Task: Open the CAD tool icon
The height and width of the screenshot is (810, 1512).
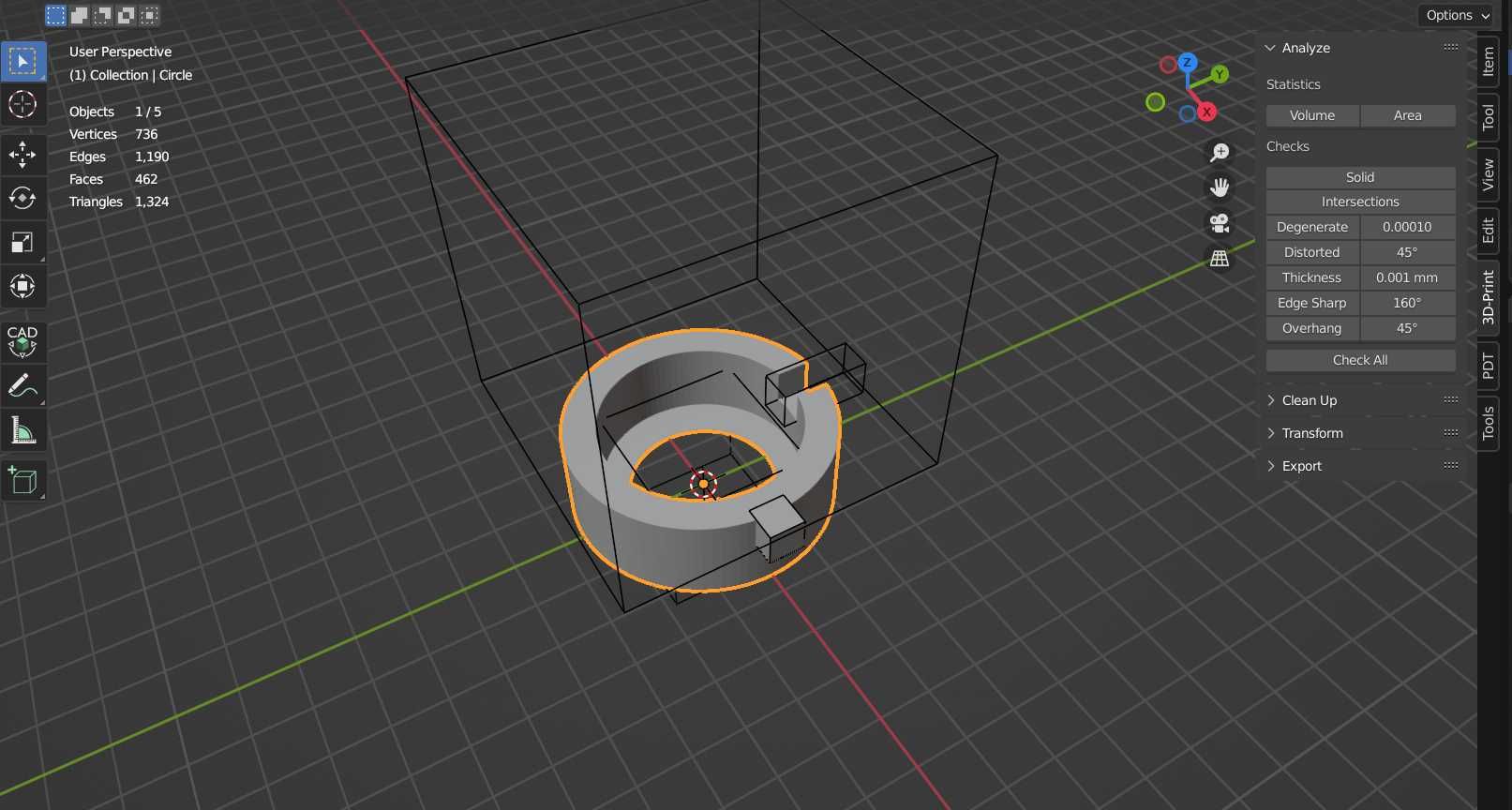Action: [x=22, y=342]
